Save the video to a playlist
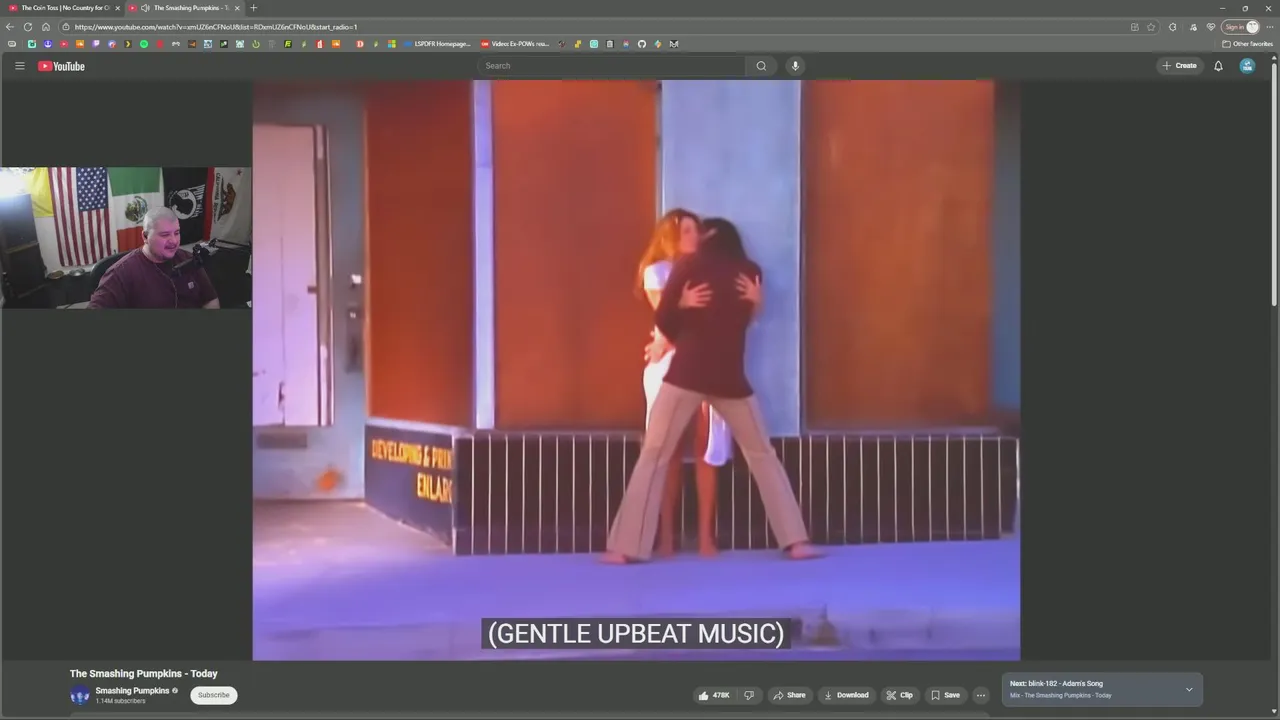1280x720 pixels. (945, 695)
